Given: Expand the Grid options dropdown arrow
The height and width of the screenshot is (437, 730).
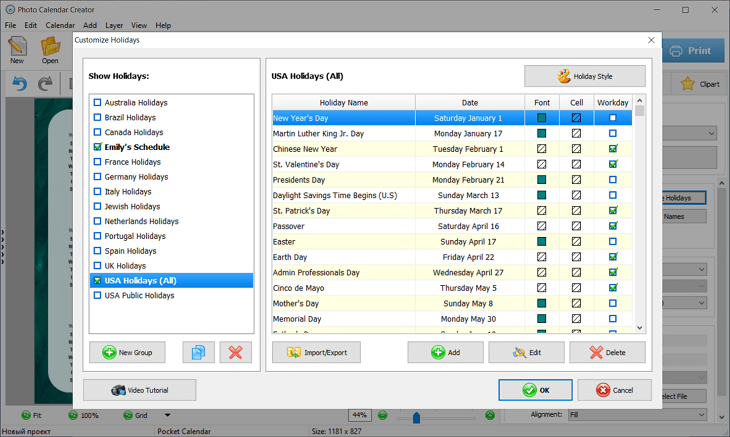Looking at the screenshot, I should click(x=167, y=415).
